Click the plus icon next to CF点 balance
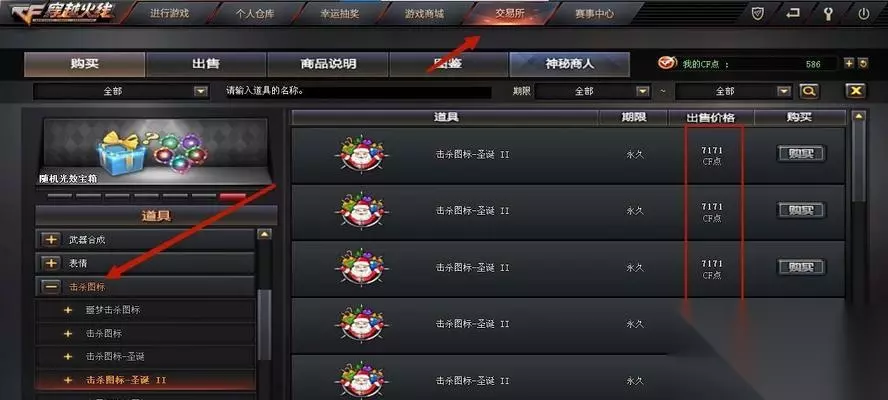The height and width of the screenshot is (400, 888). pyautogui.click(x=848, y=63)
